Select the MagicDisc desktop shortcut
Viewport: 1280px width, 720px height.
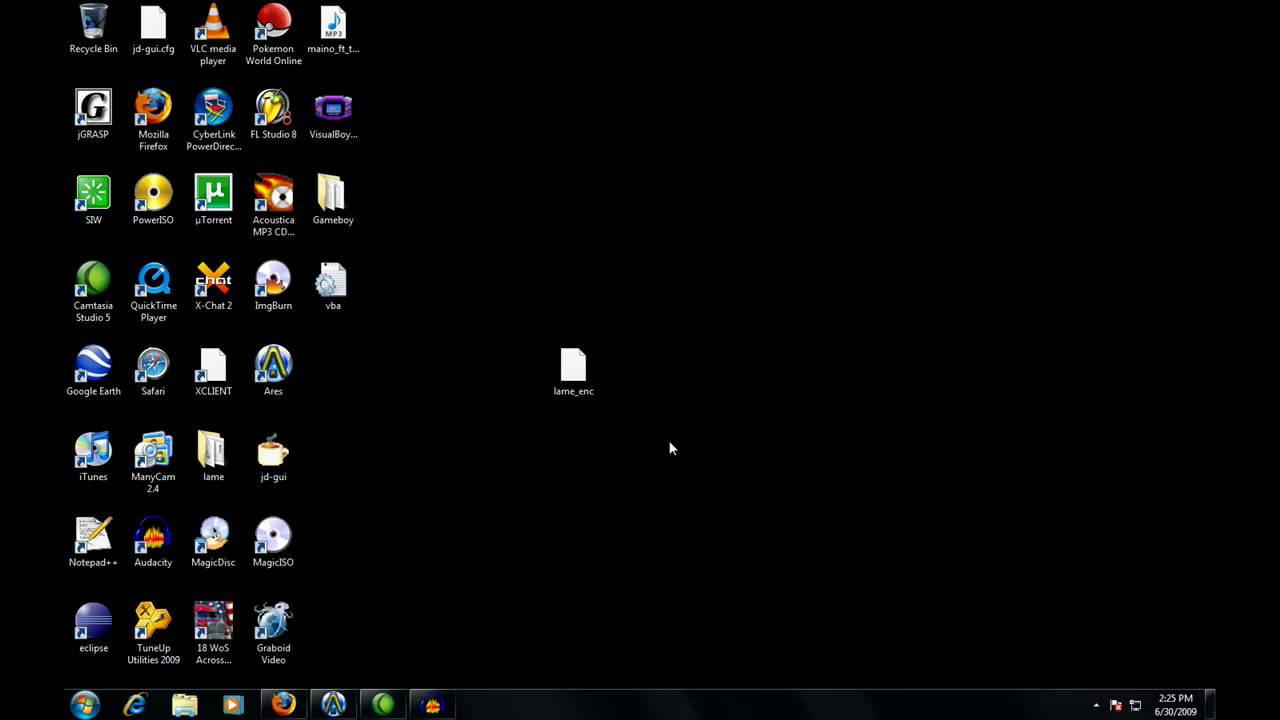coord(213,544)
